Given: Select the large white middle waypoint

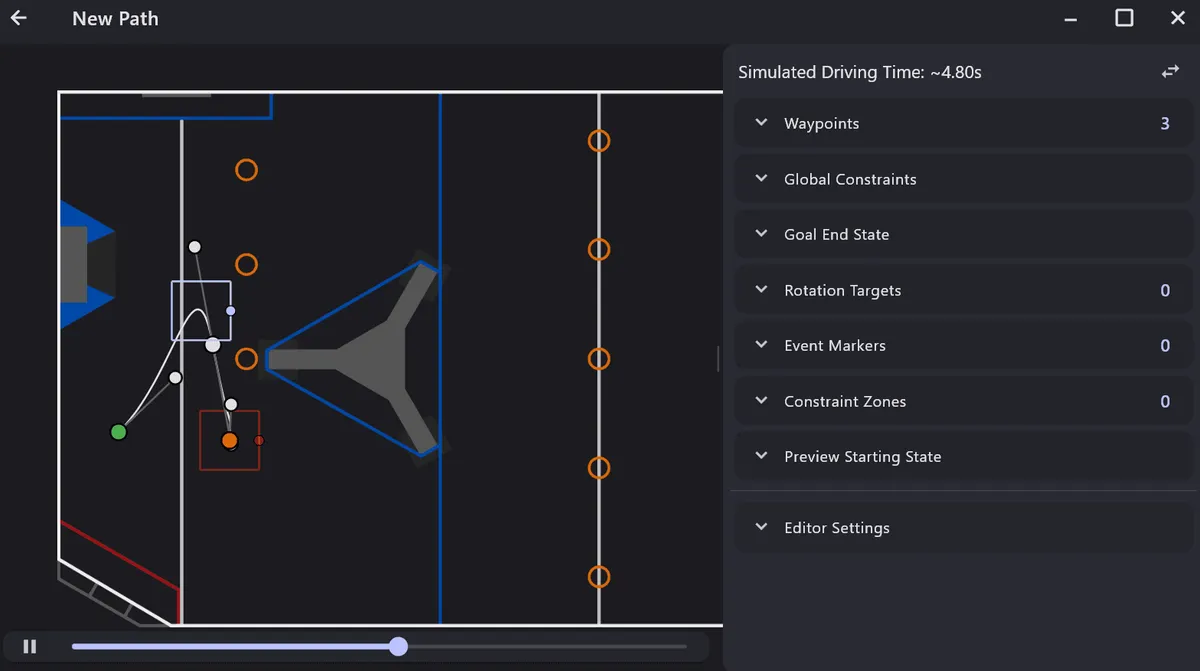Looking at the screenshot, I should (212, 345).
